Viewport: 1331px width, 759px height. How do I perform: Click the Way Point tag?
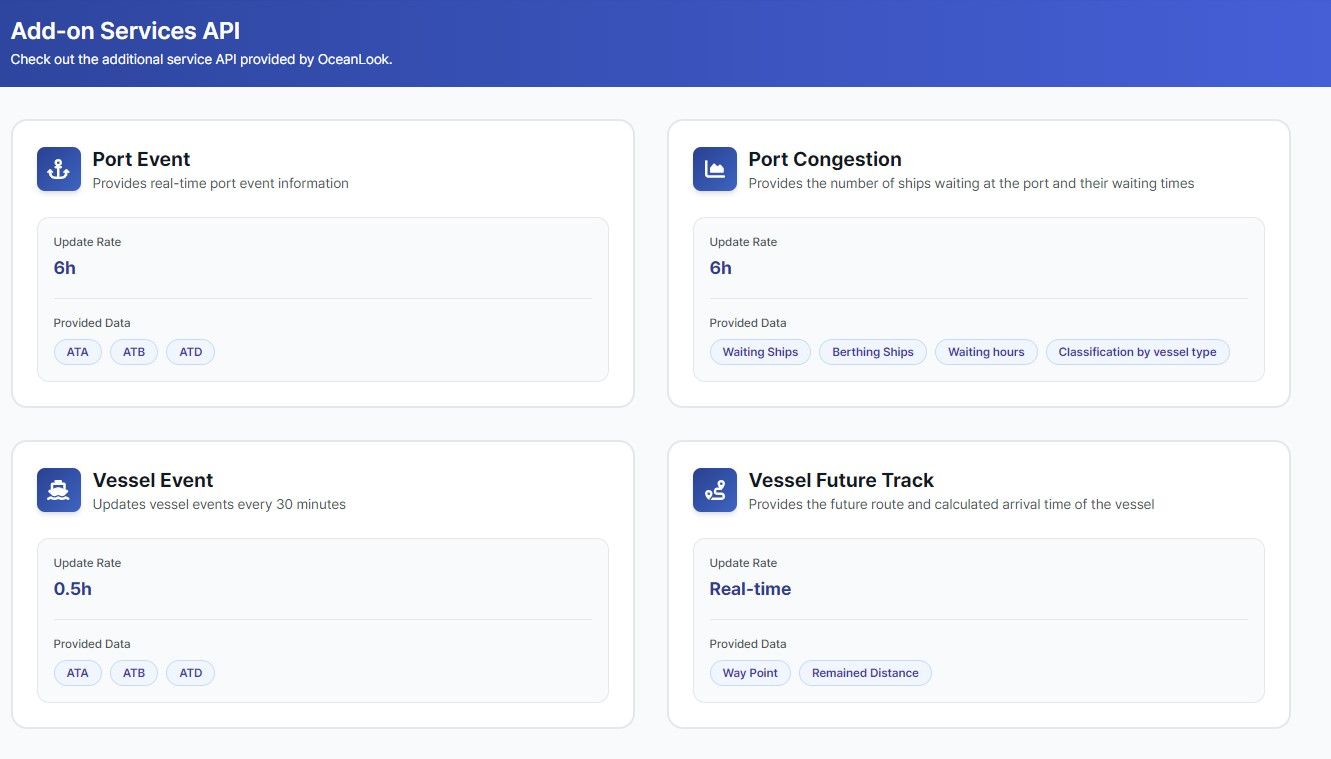[x=750, y=673]
